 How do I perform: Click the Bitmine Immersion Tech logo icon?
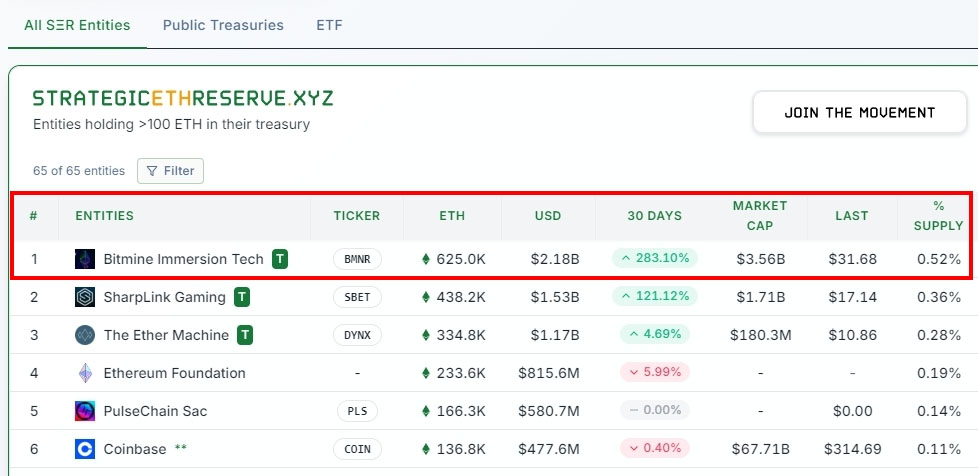[85, 259]
